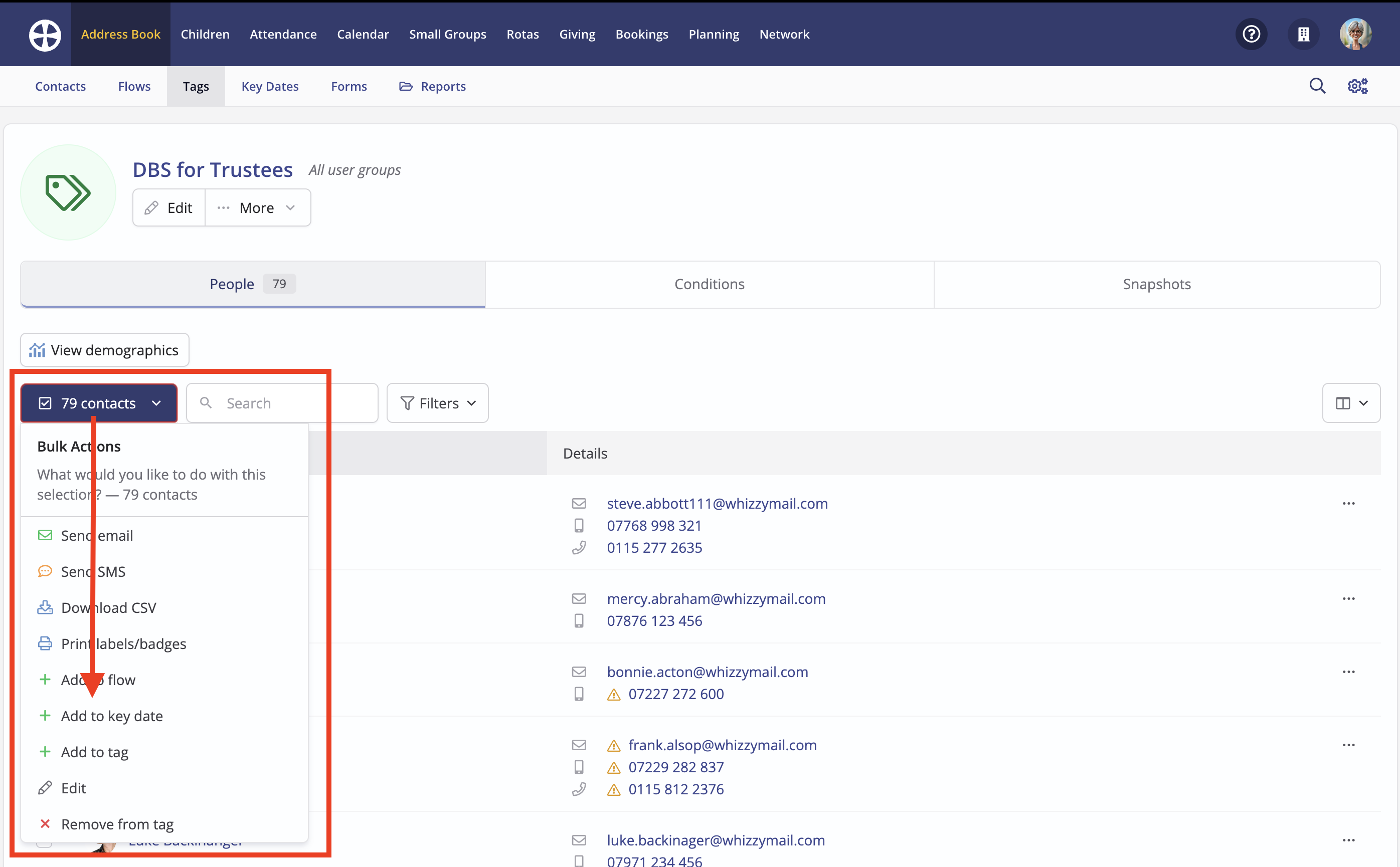Toggle the 79 contacts select-all checkbox

[45, 403]
